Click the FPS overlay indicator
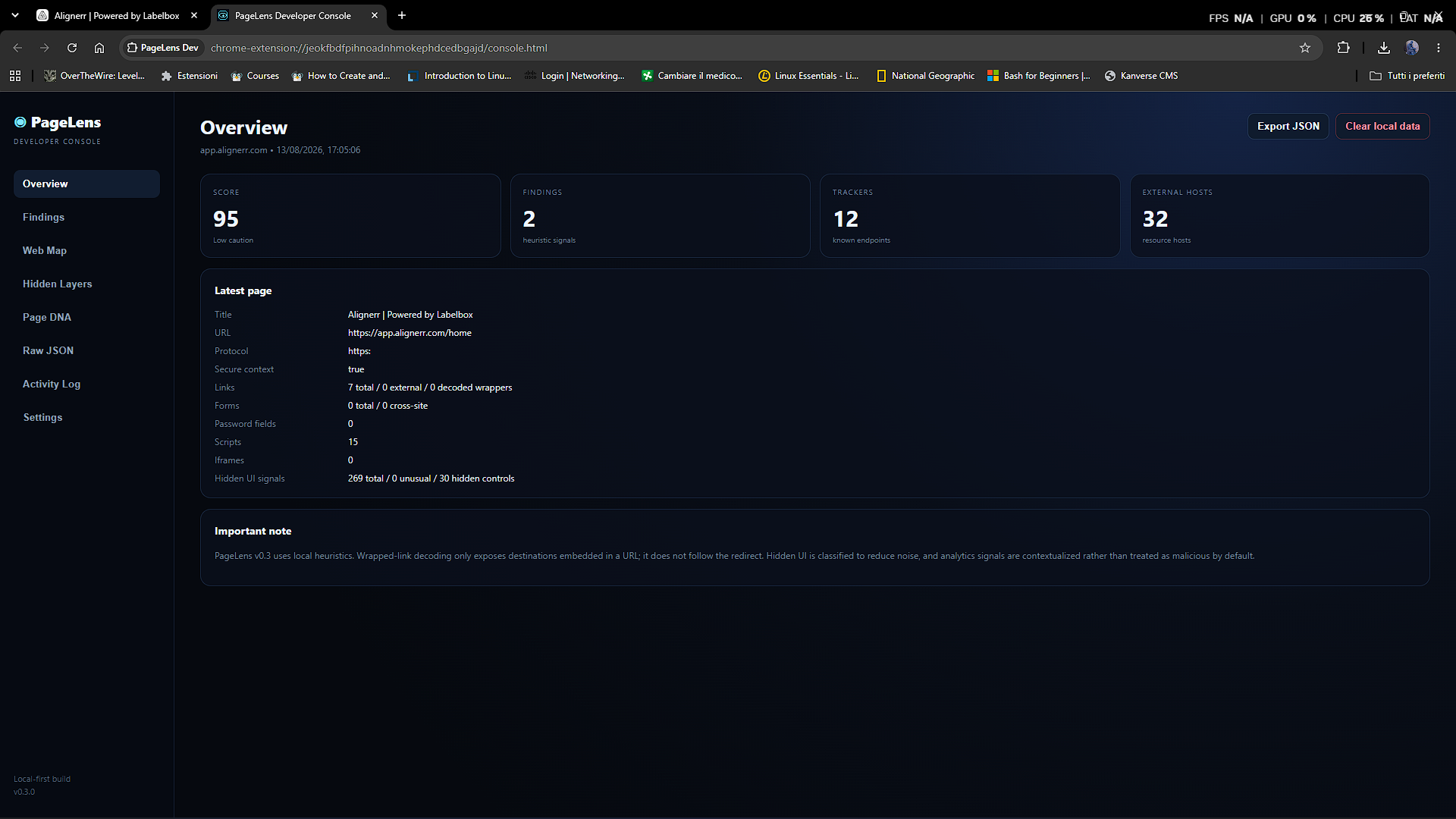Image resolution: width=1456 pixels, height=819 pixels. 1231,18
